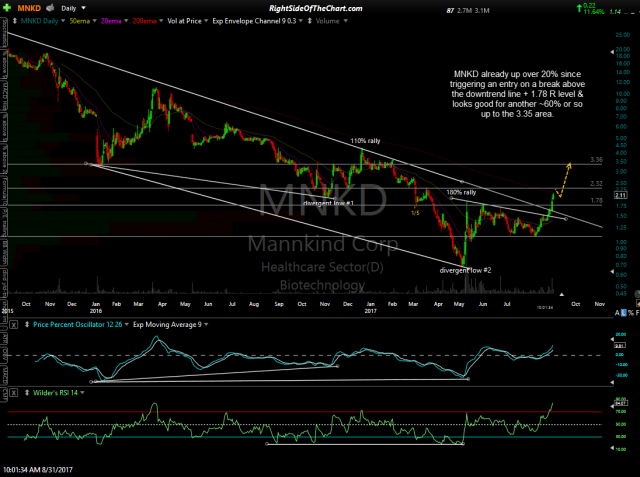This screenshot has width=640, height=477.
Task: Click the arrow marker on RSI scale bottom
Action: [x=612, y=448]
